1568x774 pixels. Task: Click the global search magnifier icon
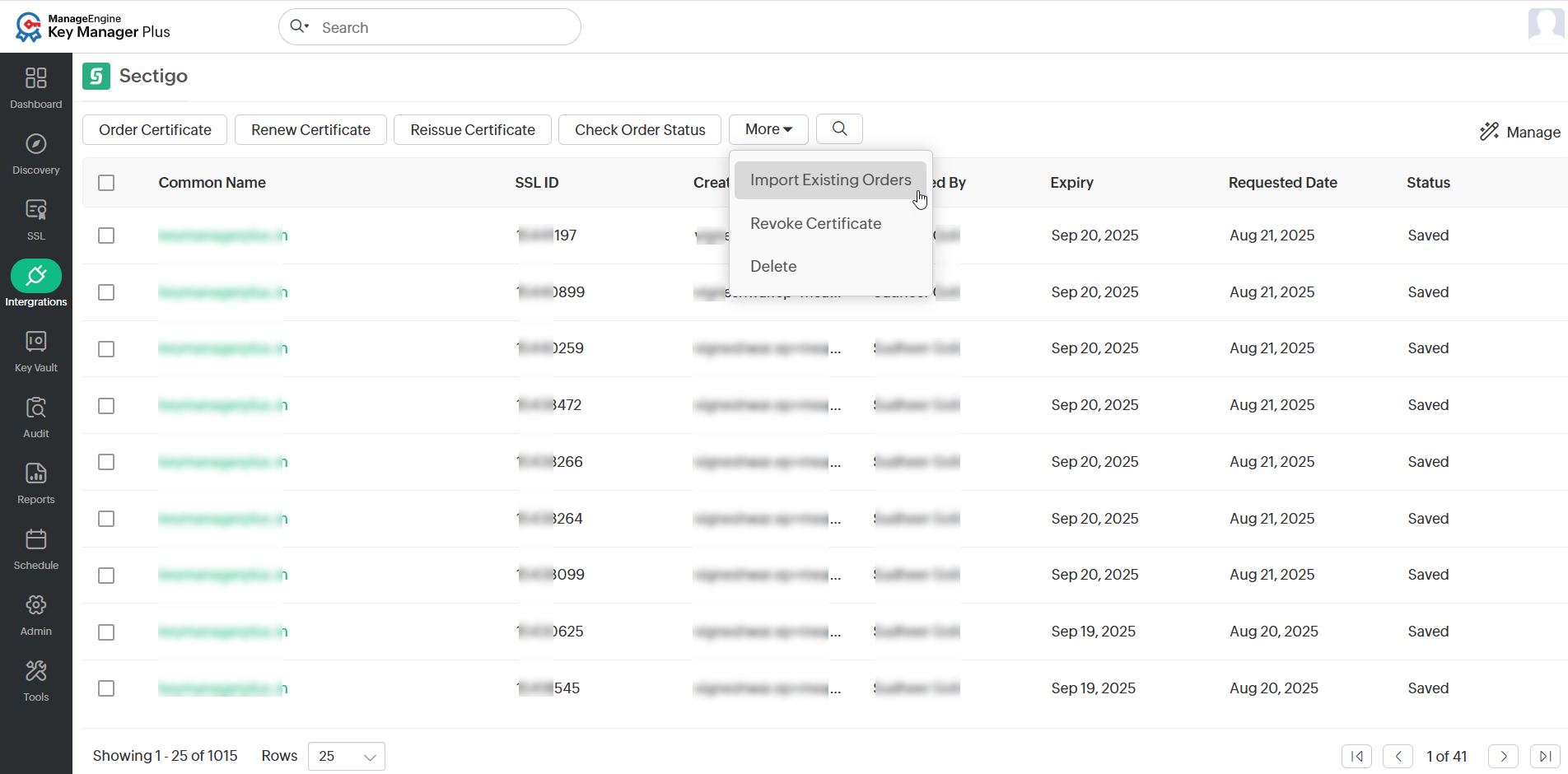click(x=299, y=26)
